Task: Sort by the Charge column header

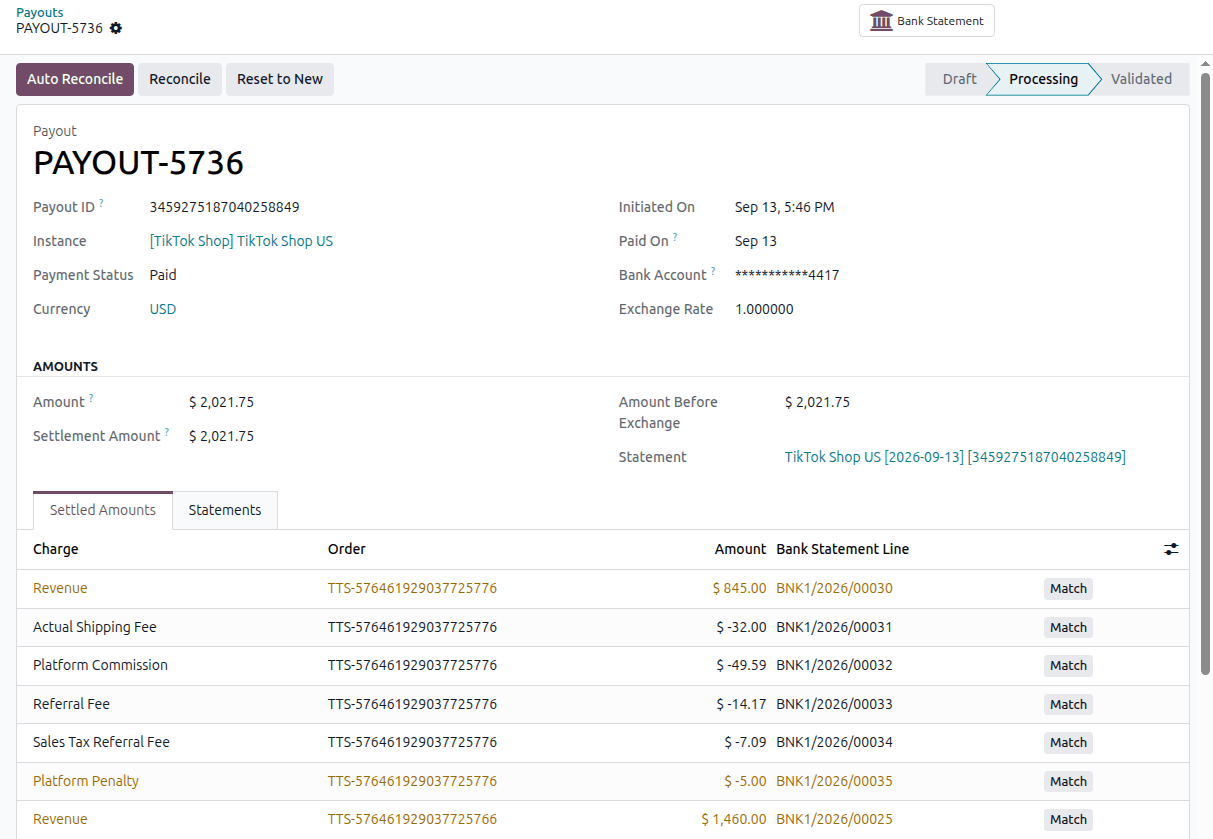Action: [x=56, y=549]
